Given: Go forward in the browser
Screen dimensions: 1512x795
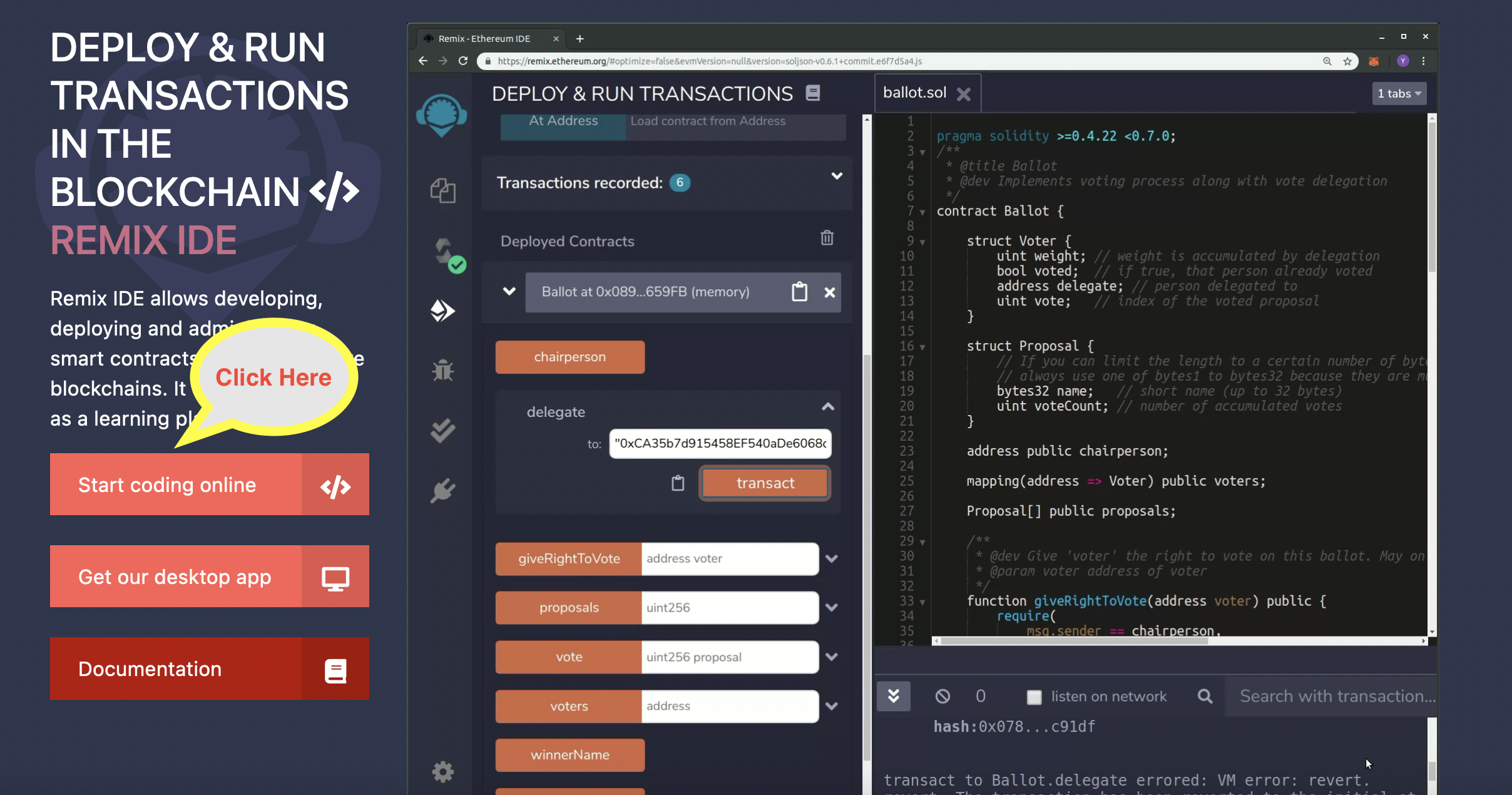Looking at the screenshot, I should (443, 61).
